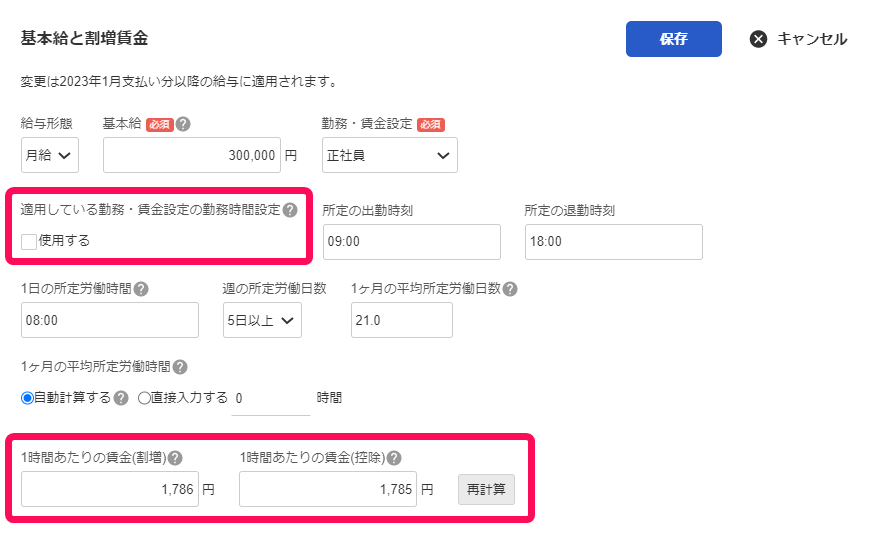Viewport: 878px width, 535px height.
Task: Click help icon for 1時間あたりの賃金(割増)
Action: pos(175,458)
